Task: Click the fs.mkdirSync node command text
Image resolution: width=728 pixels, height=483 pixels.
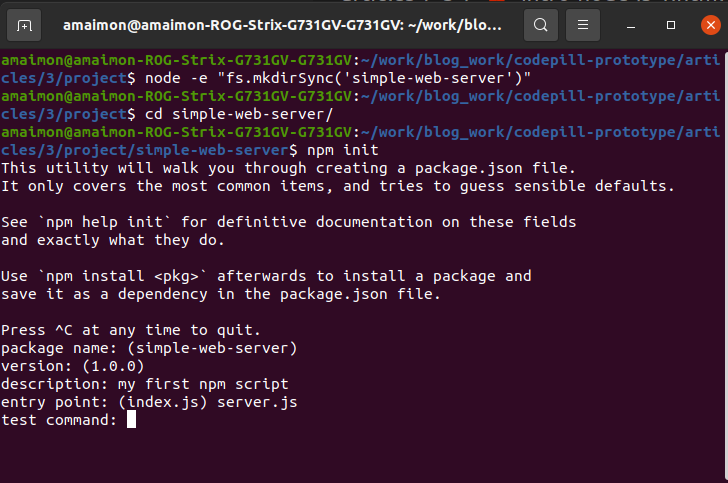Action: pyautogui.click(x=338, y=78)
